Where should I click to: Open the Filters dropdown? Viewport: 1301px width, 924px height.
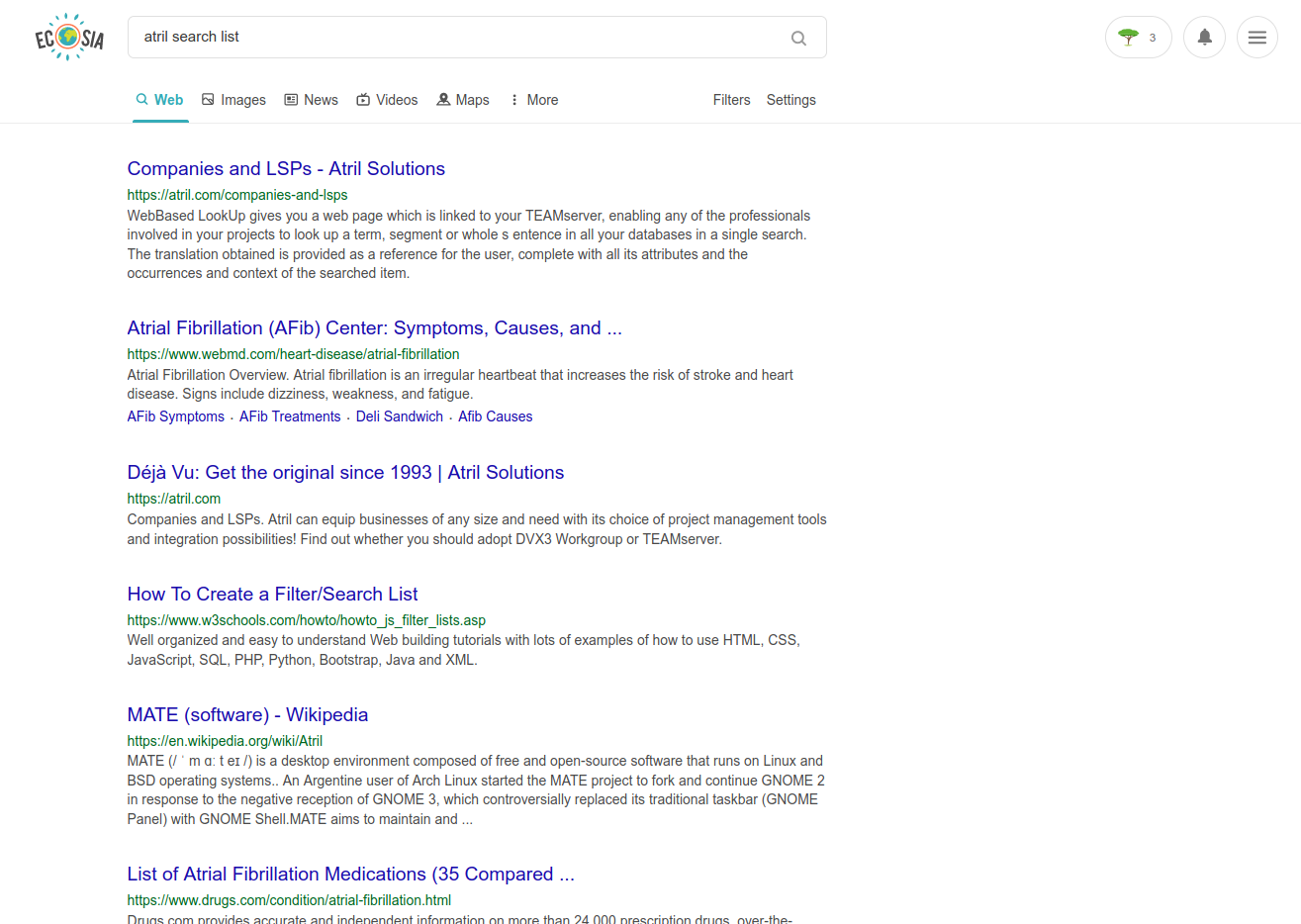tap(731, 100)
